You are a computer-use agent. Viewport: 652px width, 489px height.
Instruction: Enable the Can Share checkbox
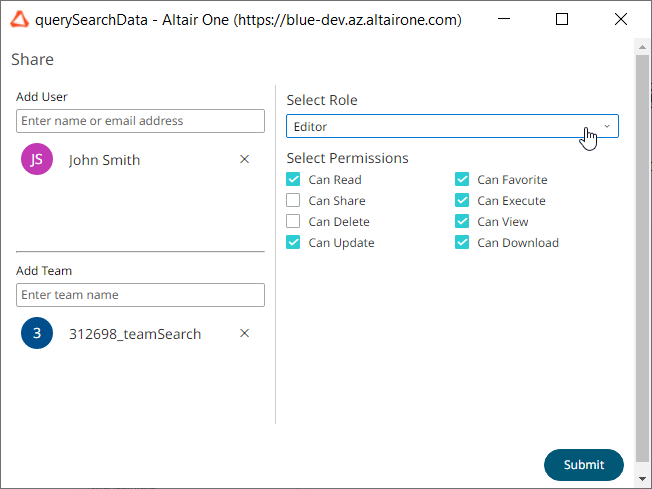click(x=293, y=201)
